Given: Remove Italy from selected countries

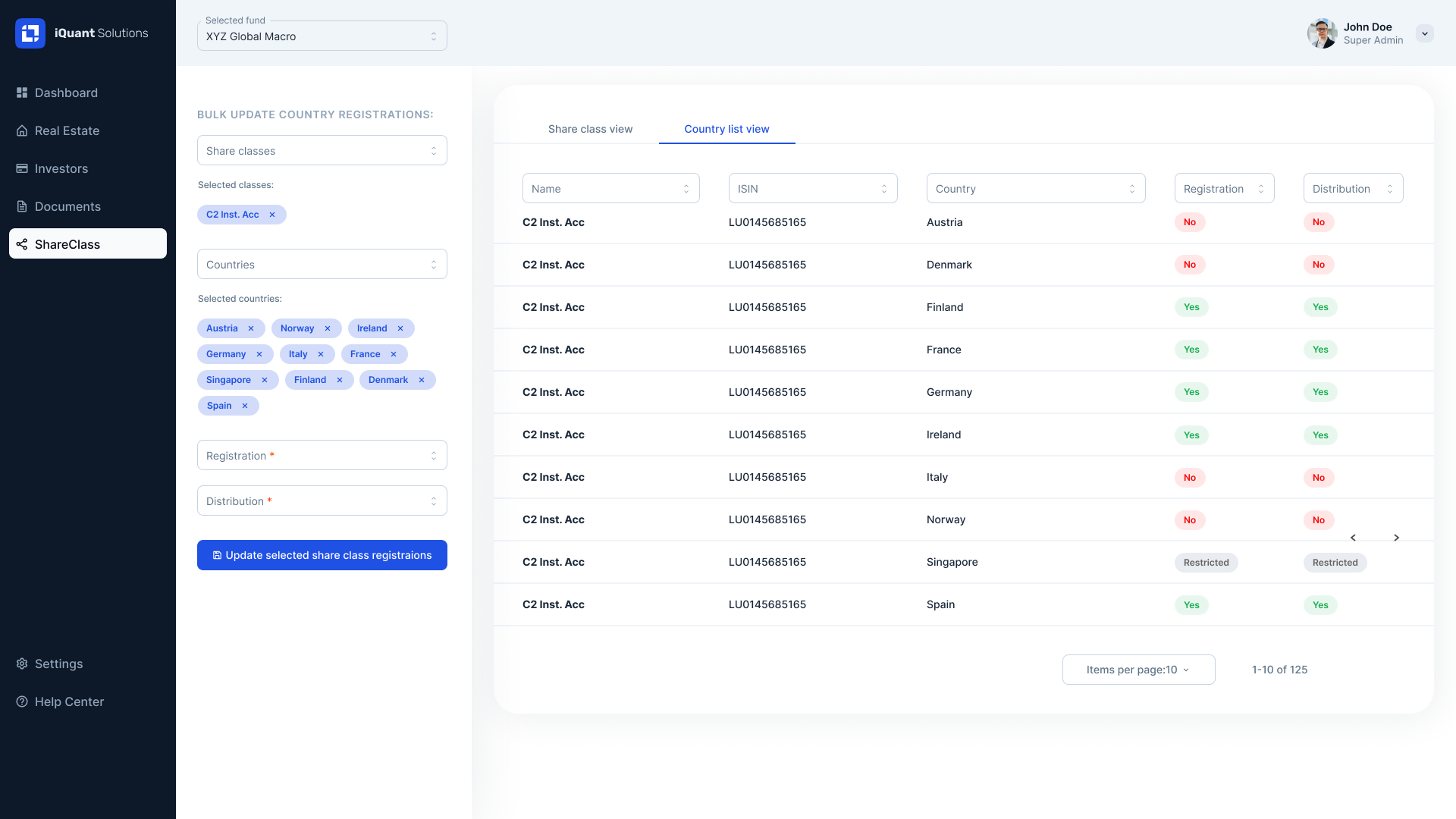Looking at the screenshot, I should coord(321,354).
